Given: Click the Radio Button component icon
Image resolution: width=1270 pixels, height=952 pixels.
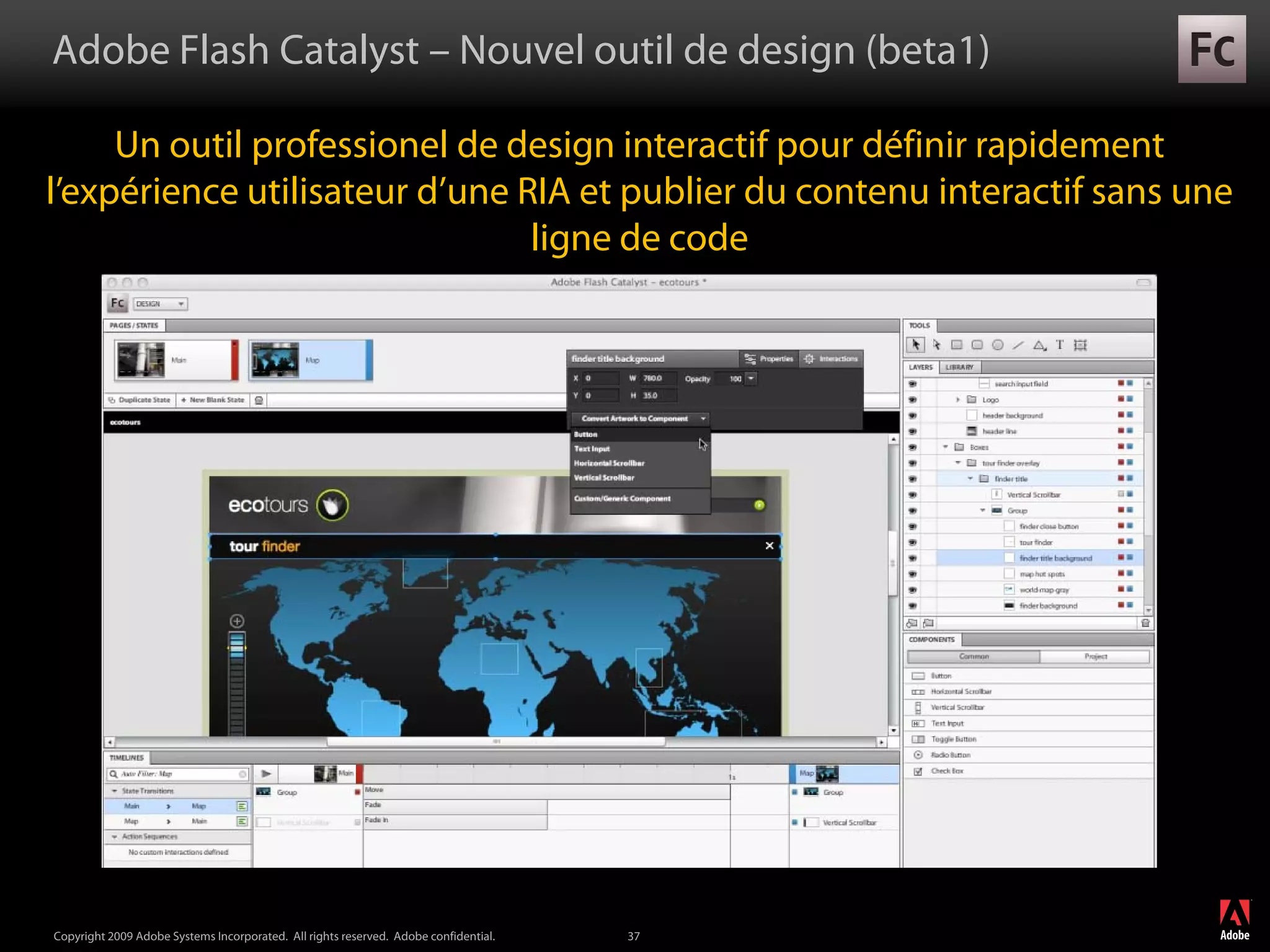Looking at the screenshot, I should point(918,755).
